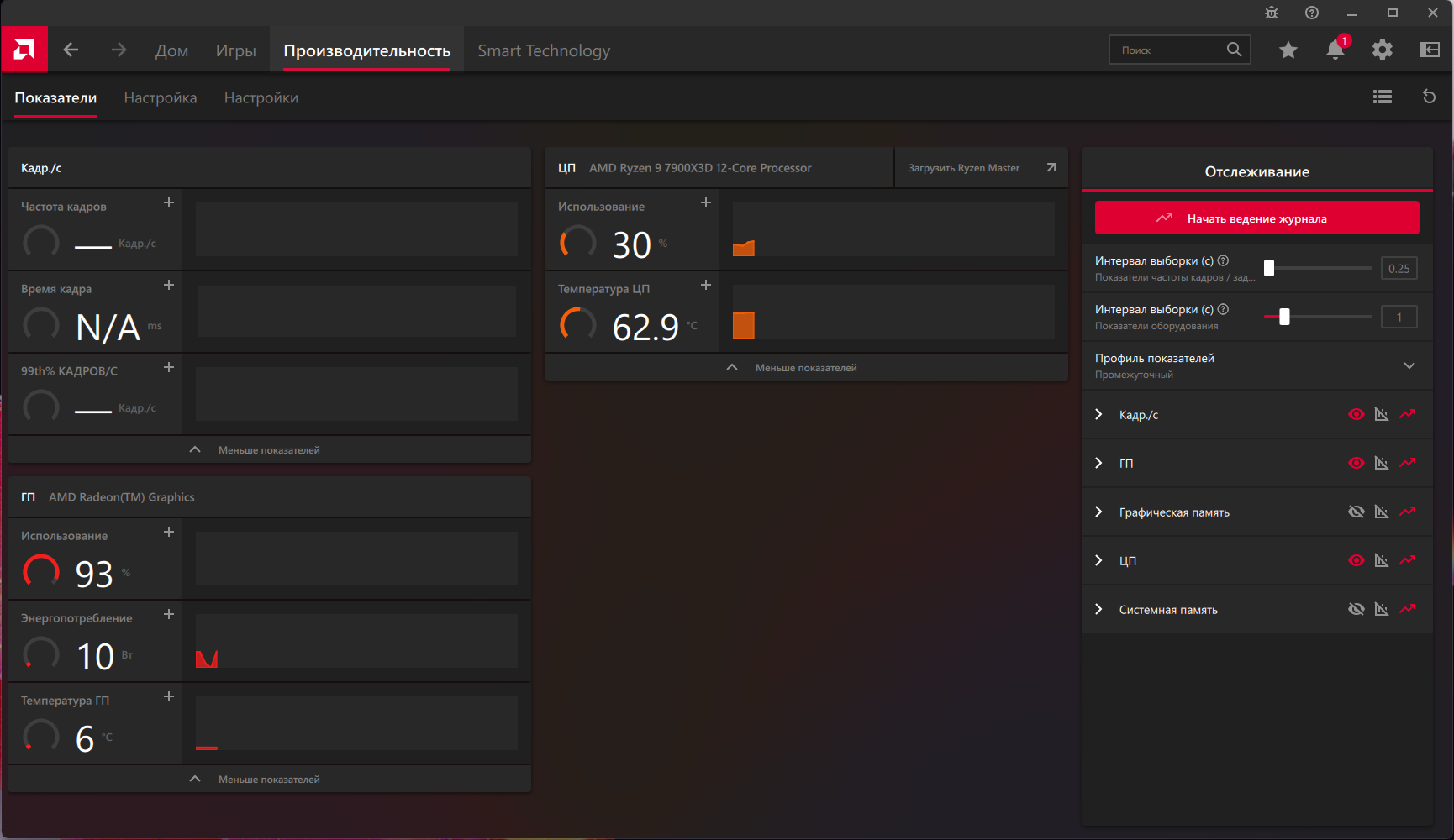Image resolution: width=1454 pixels, height=840 pixels.
Task: Add Частота кадров metric with plus
Action: pyautogui.click(x=169, y=202)
